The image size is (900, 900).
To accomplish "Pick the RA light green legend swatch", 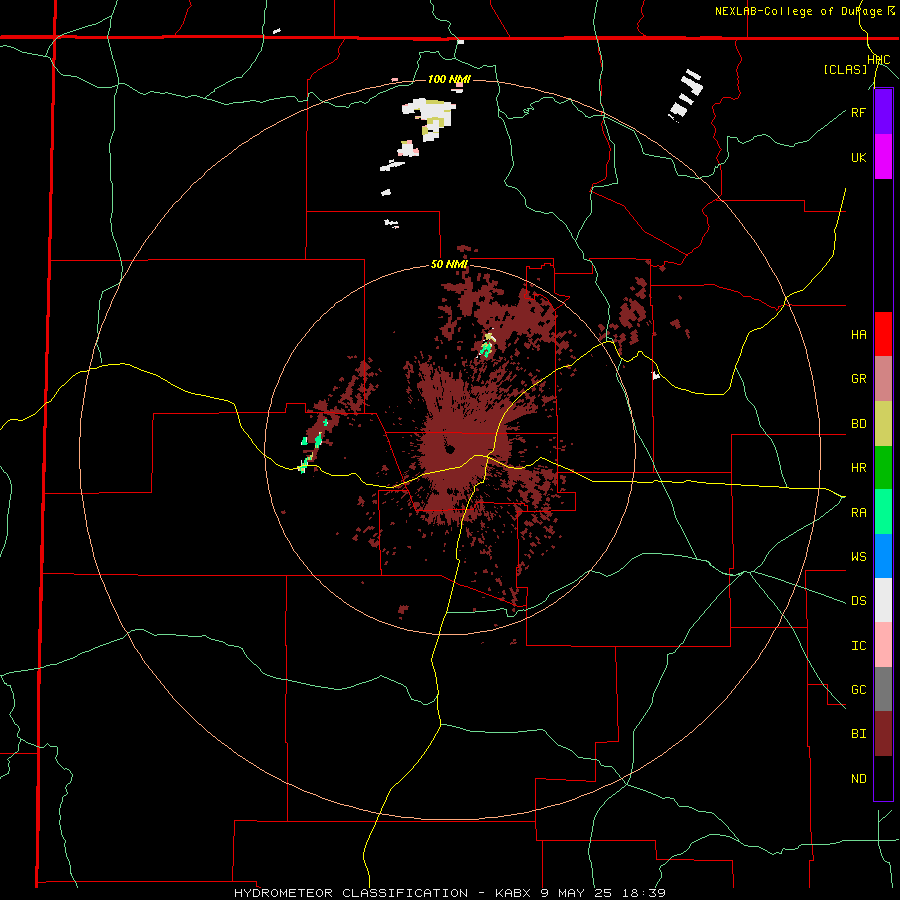I will coord(883,512).
